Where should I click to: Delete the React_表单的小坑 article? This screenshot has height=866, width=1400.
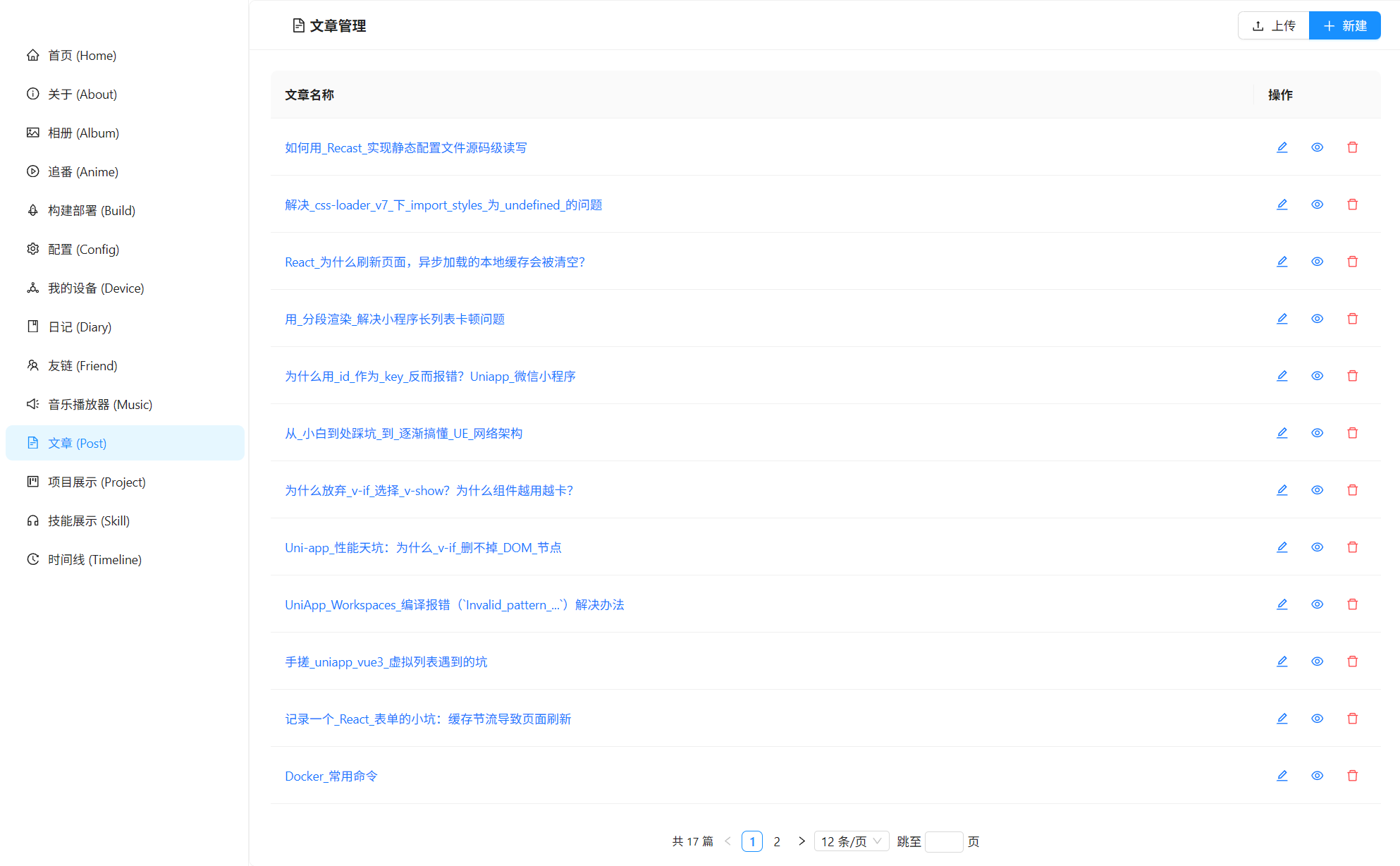(1352, 719)
